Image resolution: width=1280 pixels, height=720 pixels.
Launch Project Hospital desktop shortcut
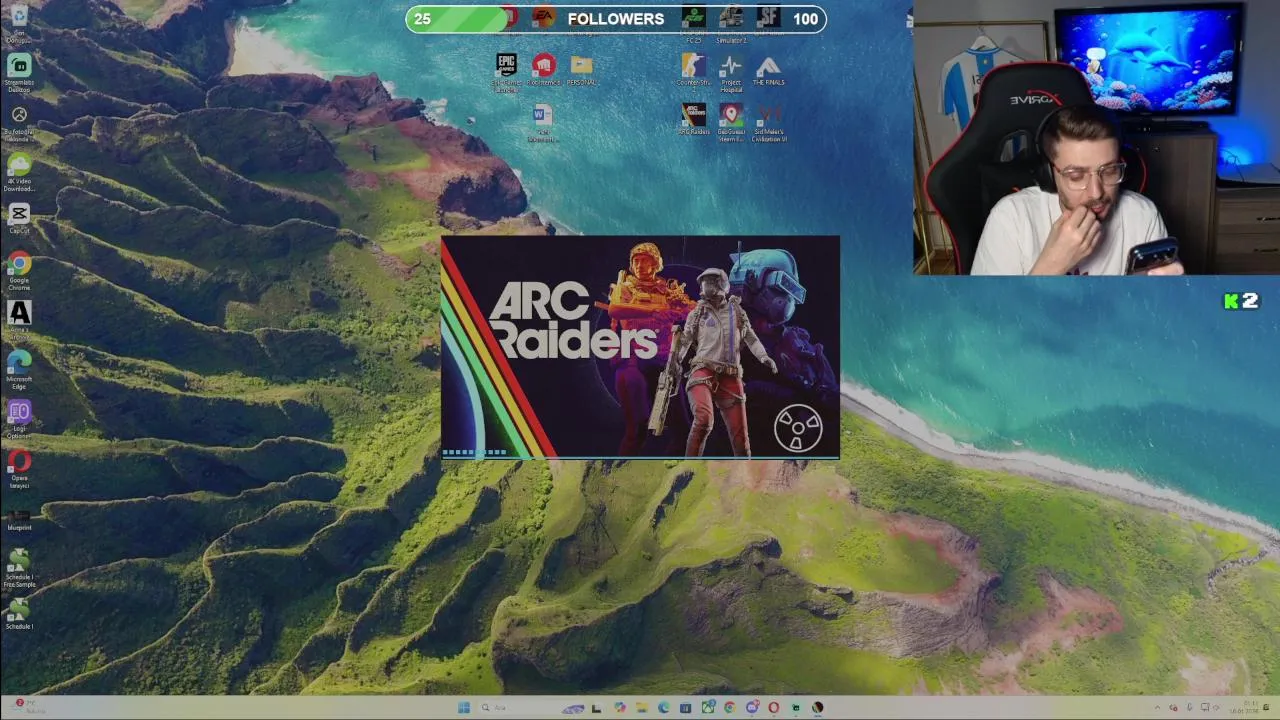[x=731, y=73]
